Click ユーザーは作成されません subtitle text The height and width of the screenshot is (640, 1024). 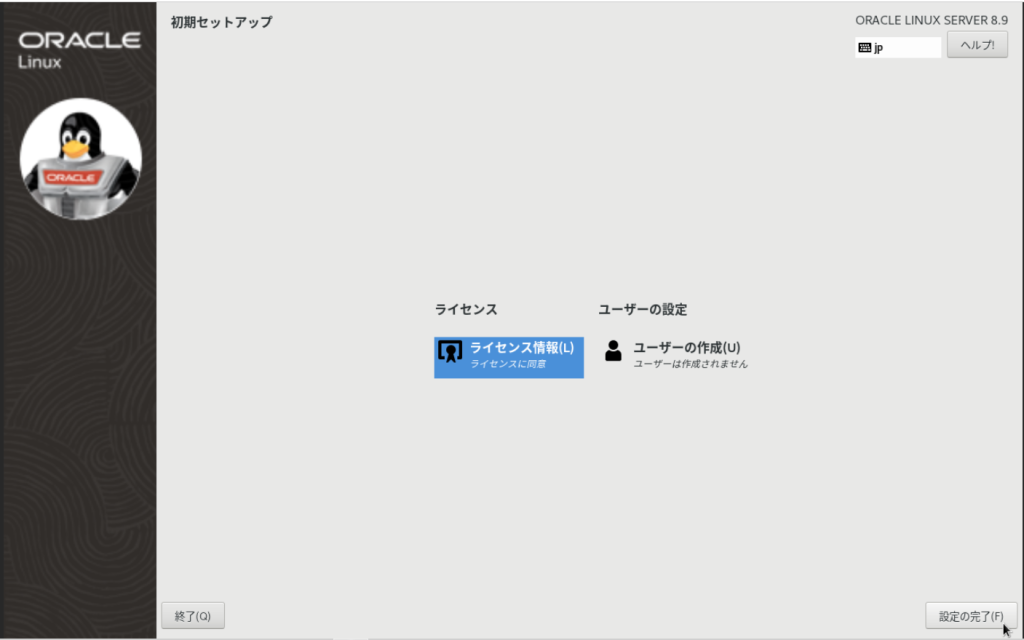point(693,364)
